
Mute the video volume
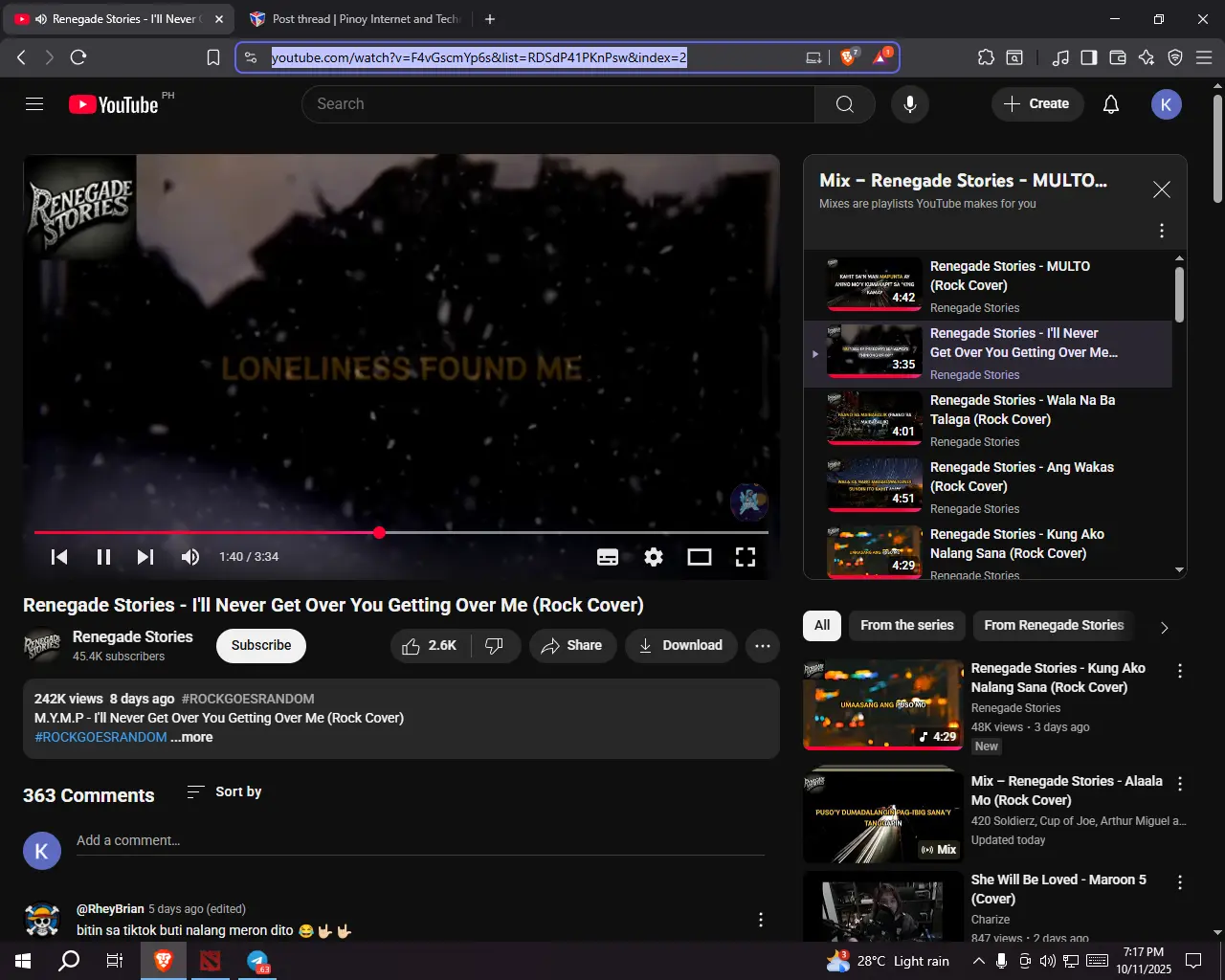(x=190, y=557)
